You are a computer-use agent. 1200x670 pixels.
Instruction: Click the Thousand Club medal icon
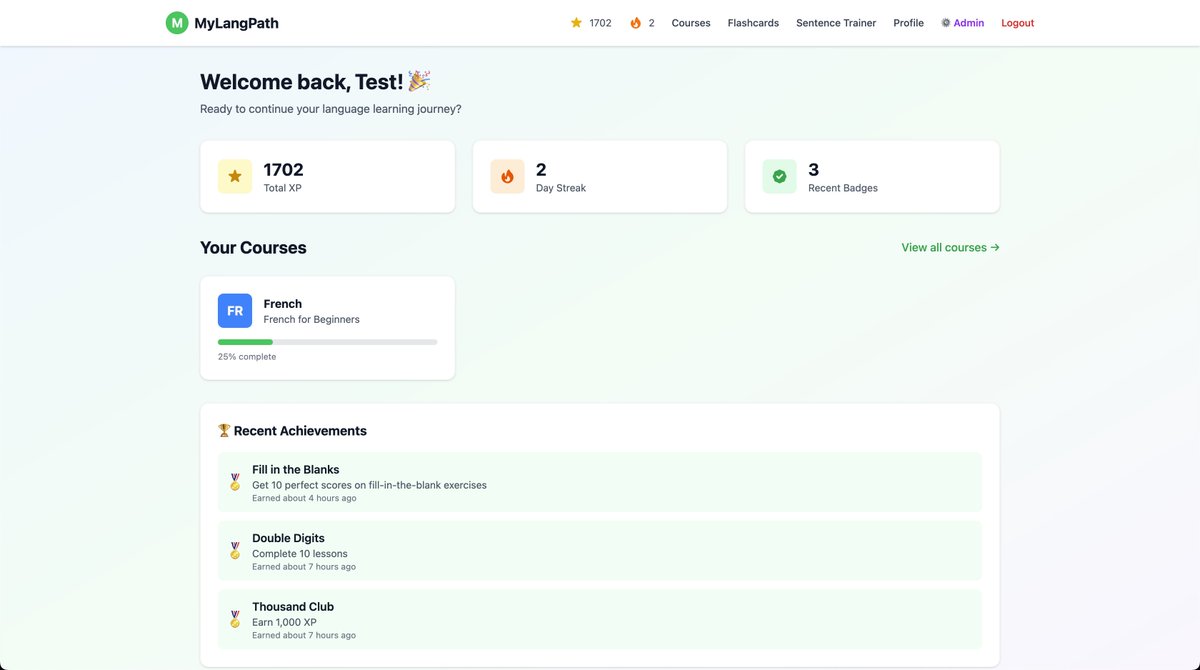(235, 619)
